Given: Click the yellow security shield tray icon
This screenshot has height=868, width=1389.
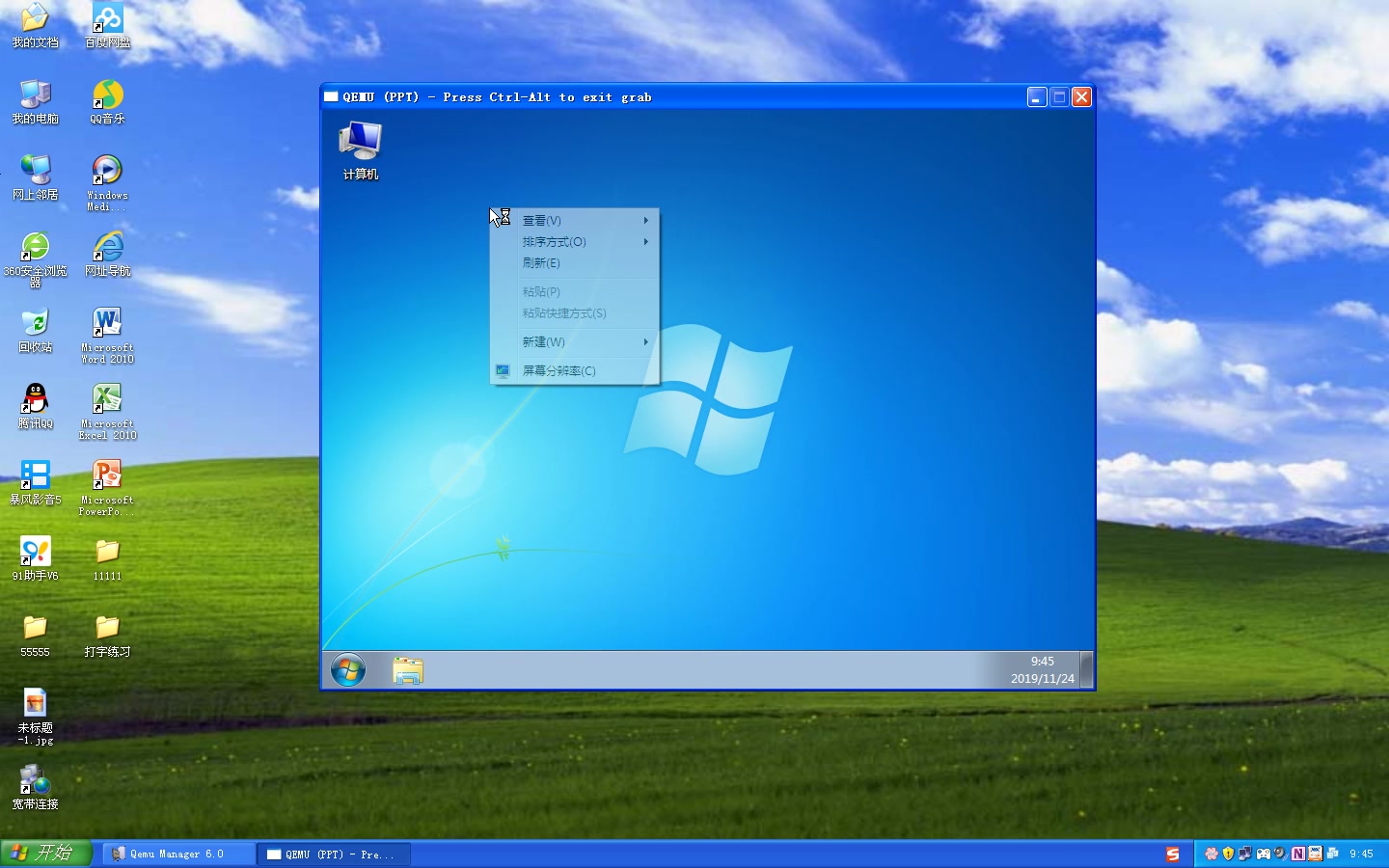Looking at the screenshot, I should 1228,854.
